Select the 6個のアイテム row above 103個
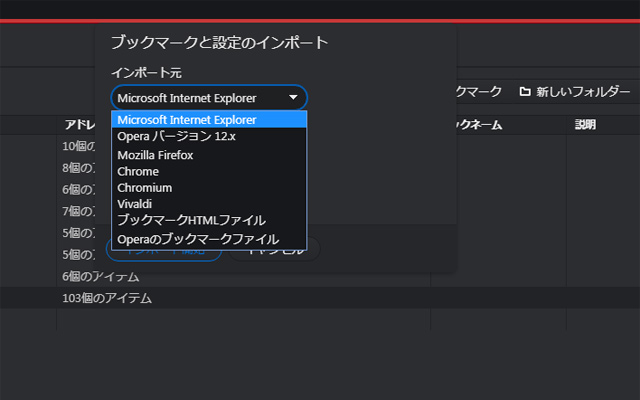This screenshot has width=640, height=400. pos(320,276)
